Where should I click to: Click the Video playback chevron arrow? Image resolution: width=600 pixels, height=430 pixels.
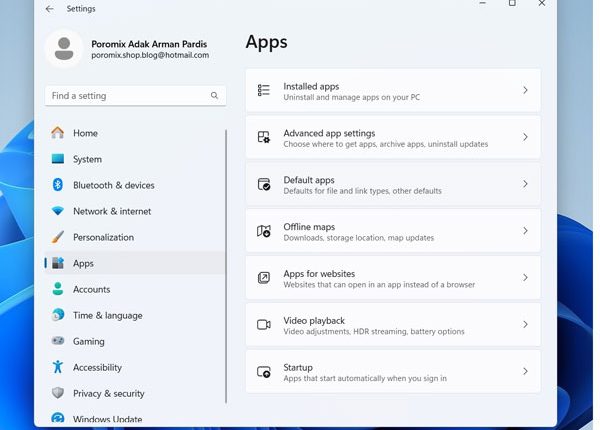pos(525,324)
